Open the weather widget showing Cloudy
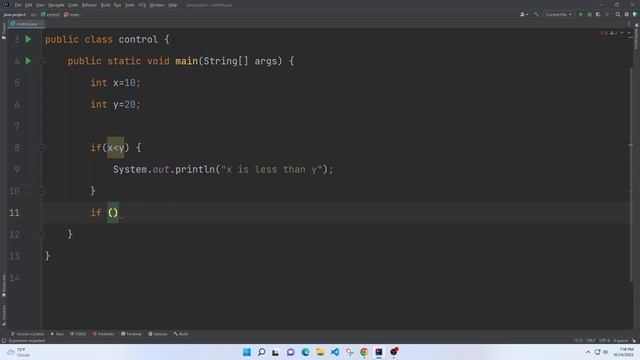Screen dimensions: 640x360 pyautogui.click(x=19, y=352)
